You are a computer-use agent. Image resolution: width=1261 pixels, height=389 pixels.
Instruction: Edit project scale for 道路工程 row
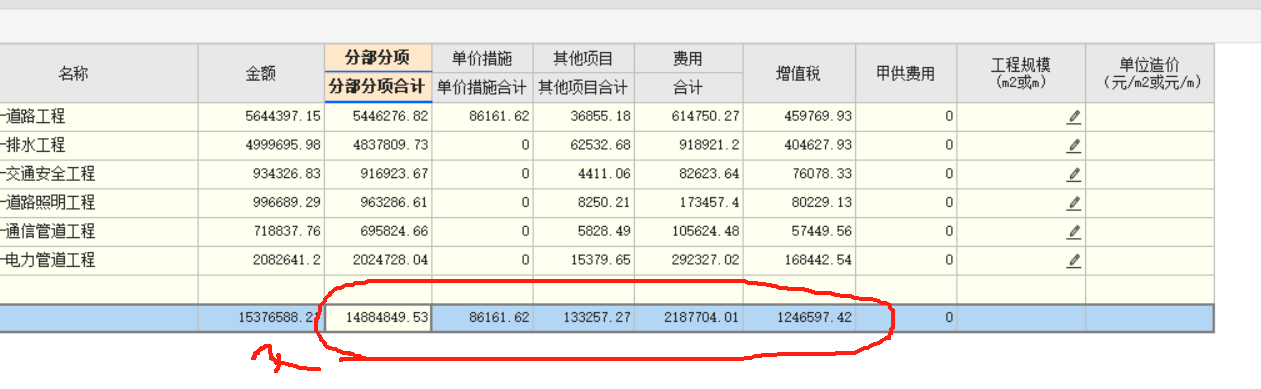[1074, 117]
